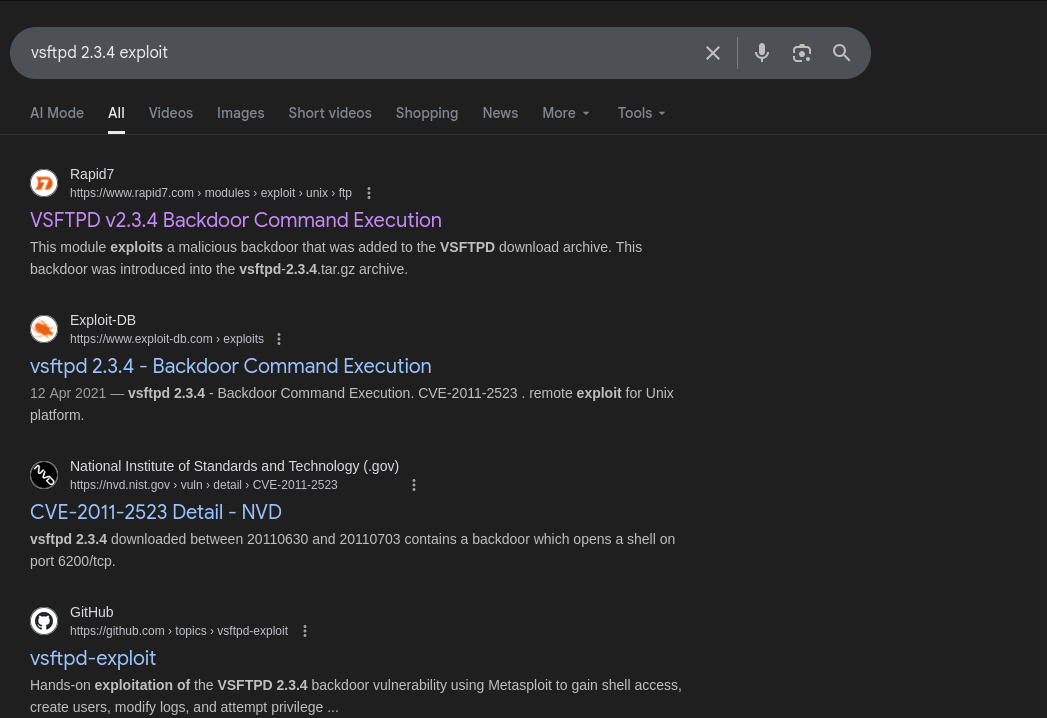
Task: Open search by image camera icon
Action: coord(801,53)
